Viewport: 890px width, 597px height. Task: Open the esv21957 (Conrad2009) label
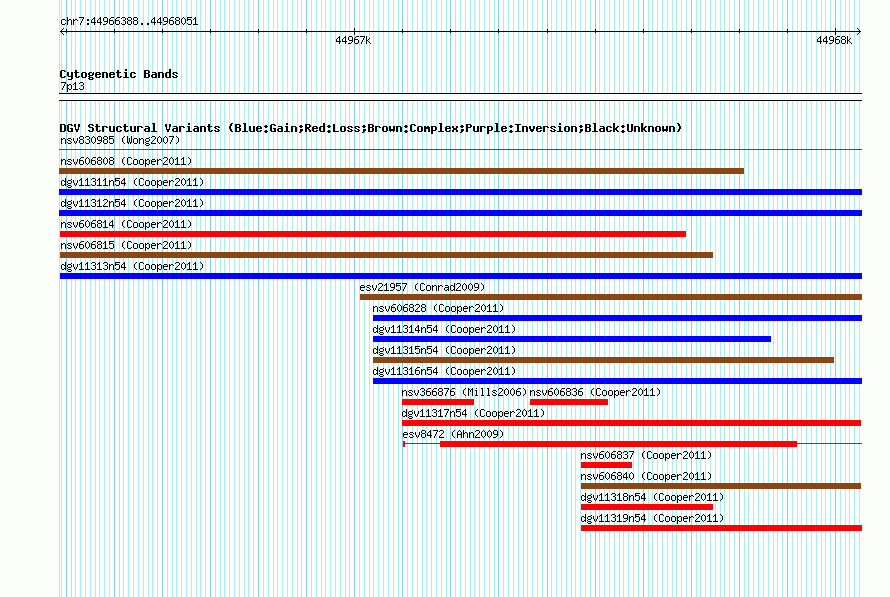pyautogui.click(x=422, y=287)
